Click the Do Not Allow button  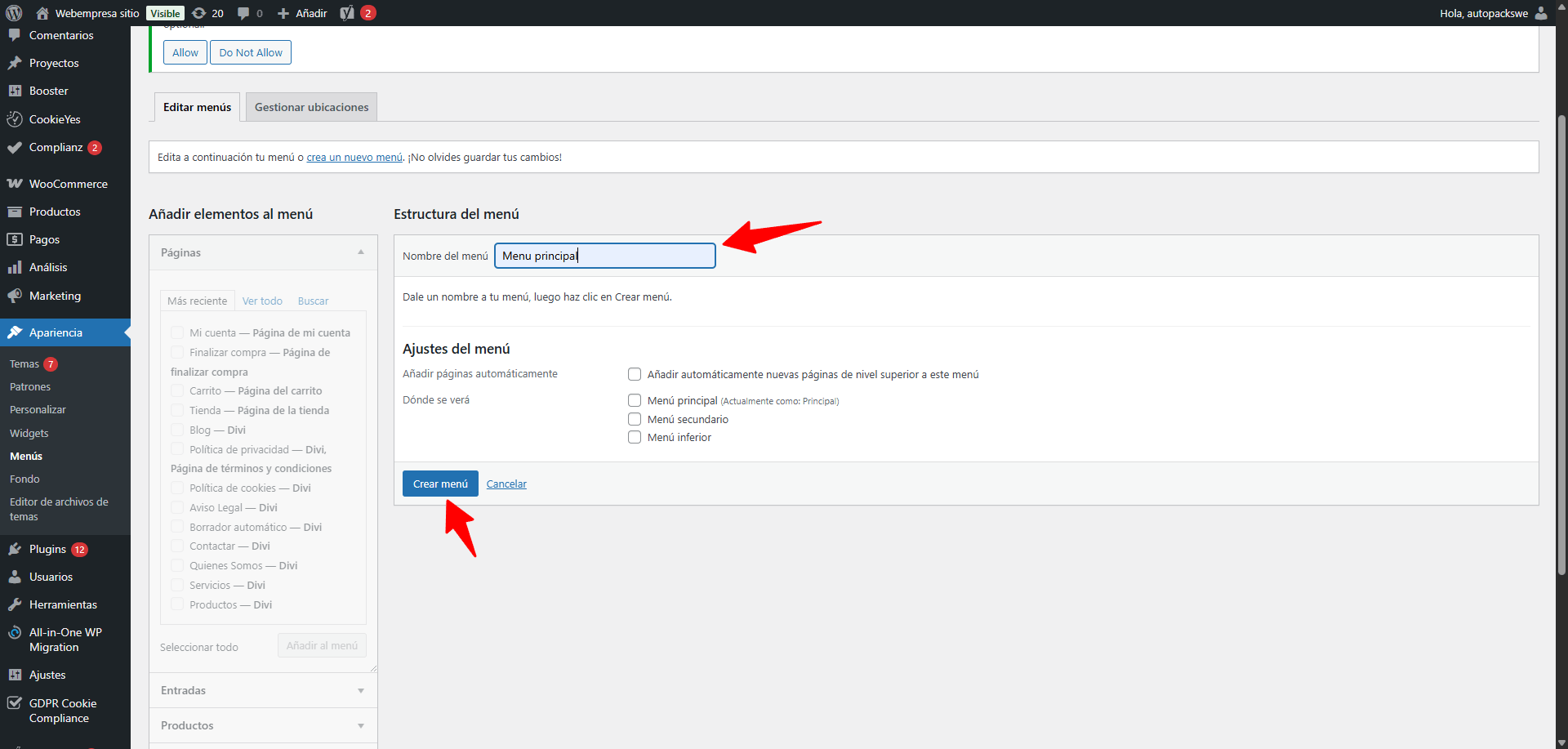(251, 52)
